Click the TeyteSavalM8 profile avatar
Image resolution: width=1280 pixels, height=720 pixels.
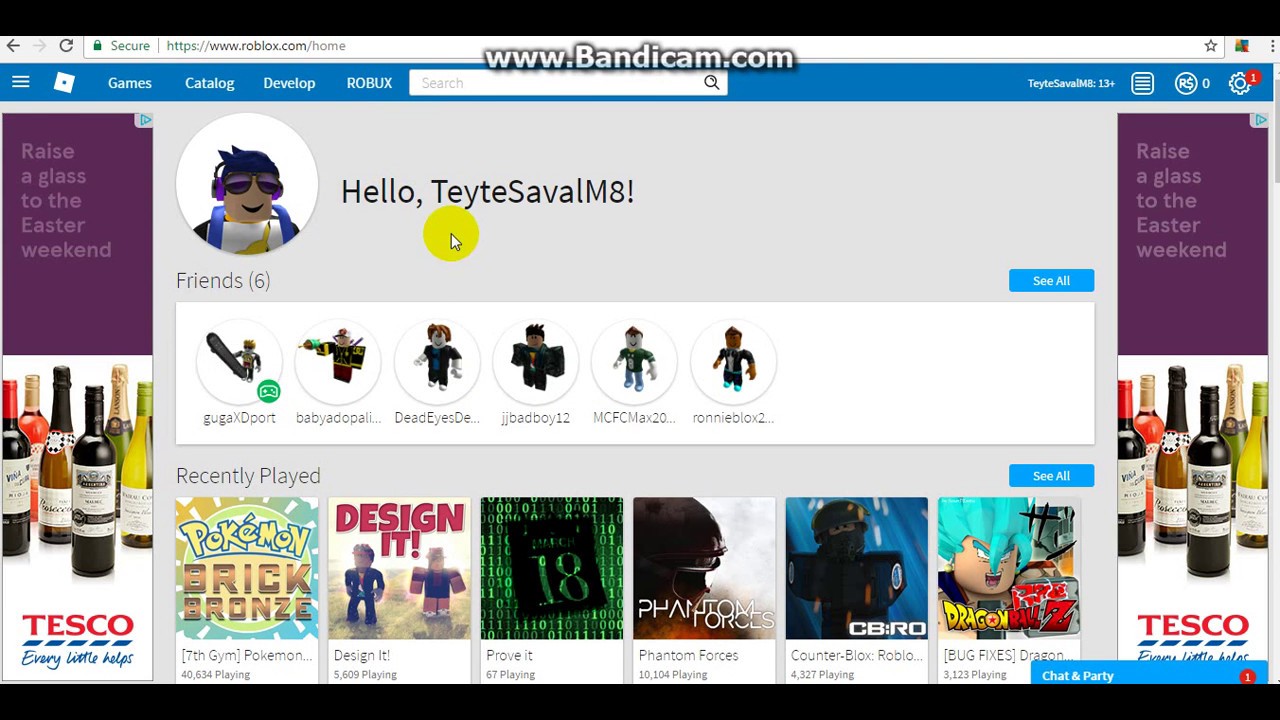[x=247, y=184]
